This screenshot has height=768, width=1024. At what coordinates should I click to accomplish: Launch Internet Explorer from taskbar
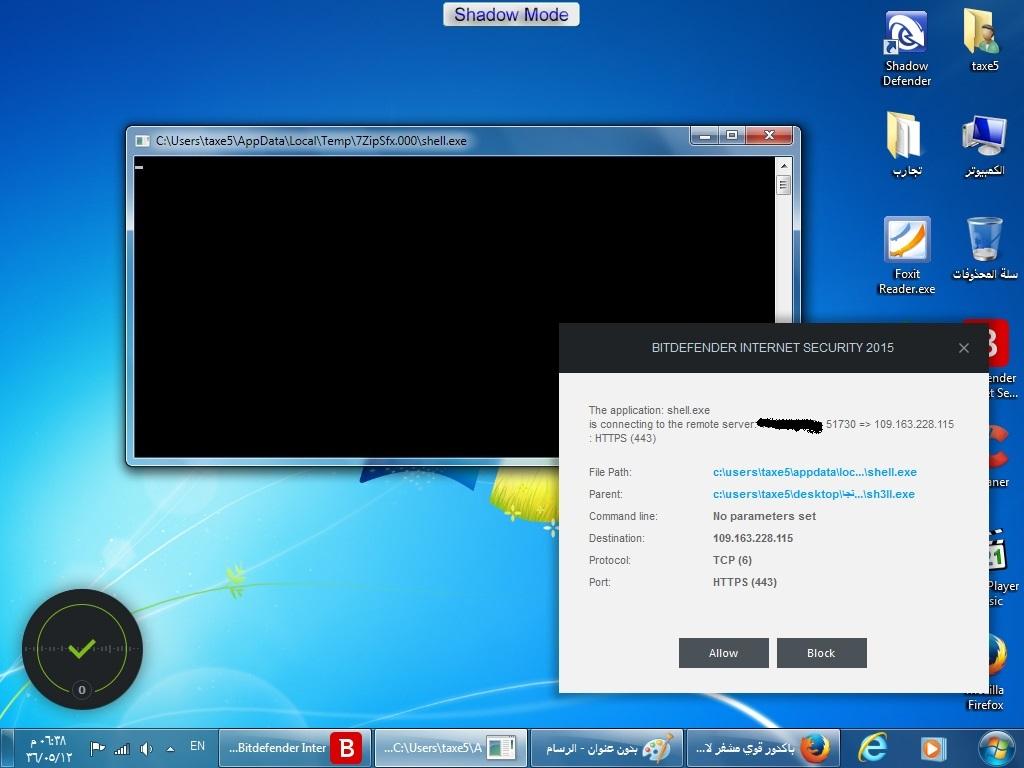872,748
